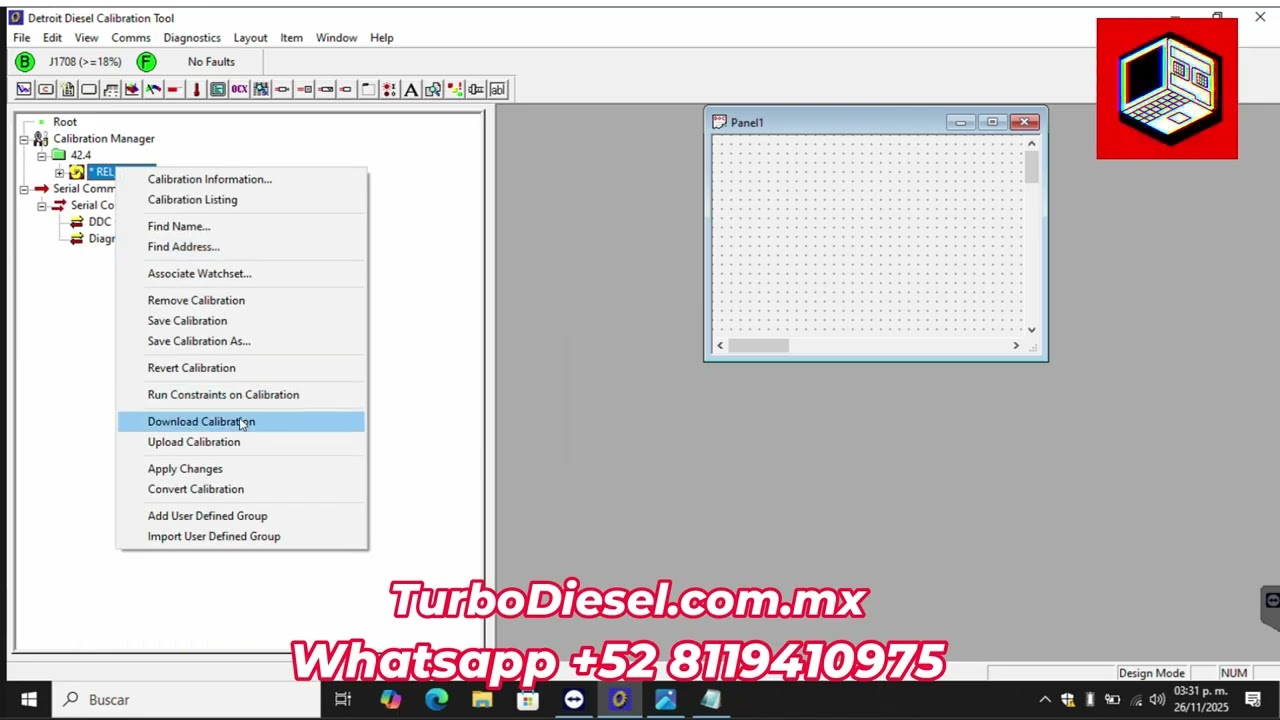Image resolution: width=1280 pixels, height=720 pixels.
Task: Choose Revert Calibration menu entry
Action: pos(241,368)
